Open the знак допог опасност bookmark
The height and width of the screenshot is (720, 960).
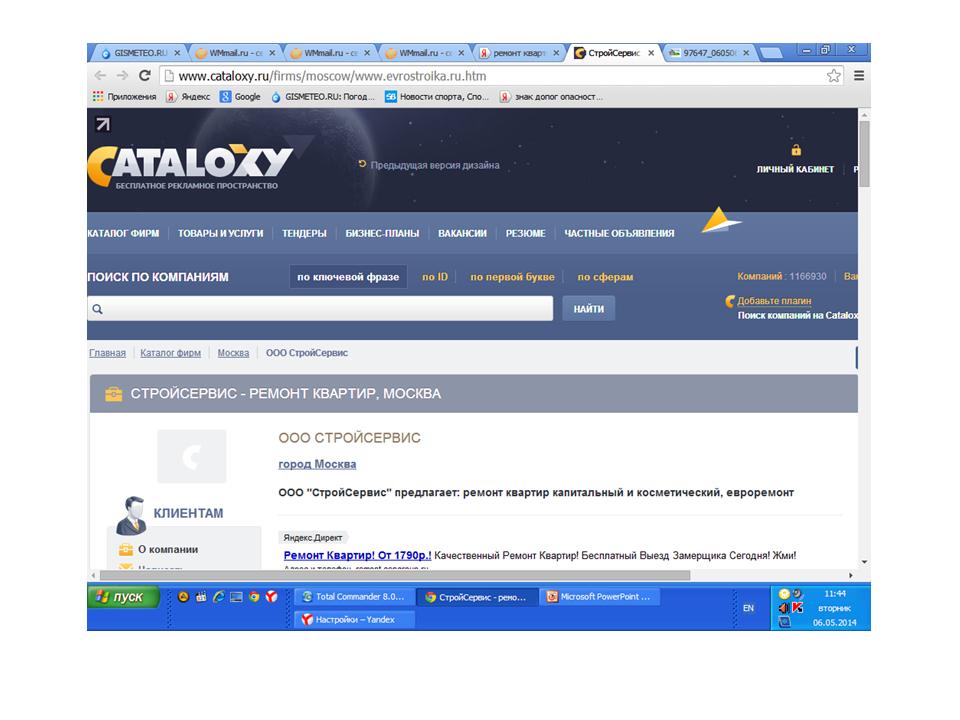point(552,97)
